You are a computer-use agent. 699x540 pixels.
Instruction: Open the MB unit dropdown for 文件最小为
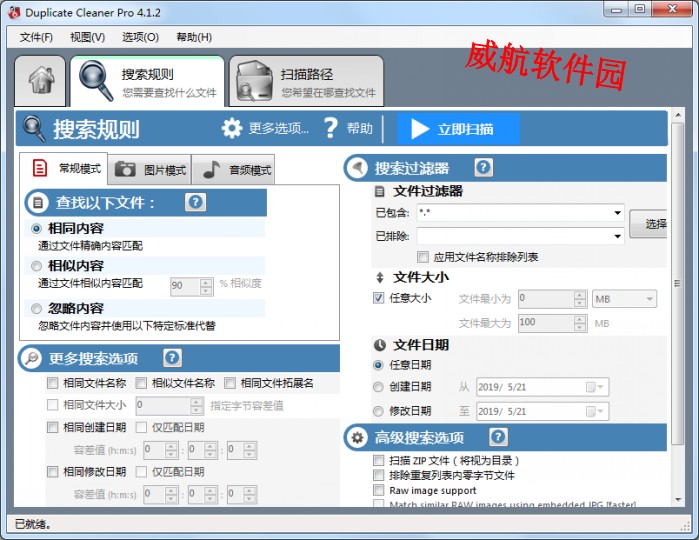624,299
